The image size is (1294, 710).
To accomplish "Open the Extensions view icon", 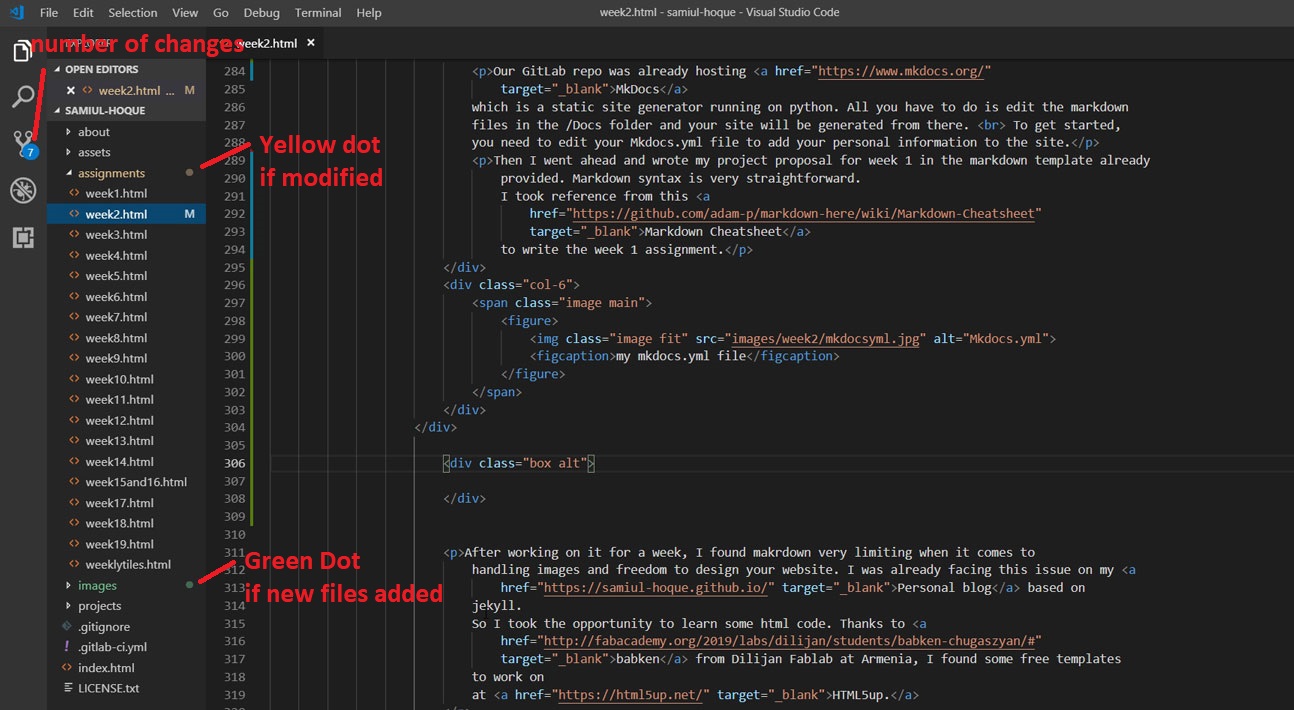I will 22,237.
